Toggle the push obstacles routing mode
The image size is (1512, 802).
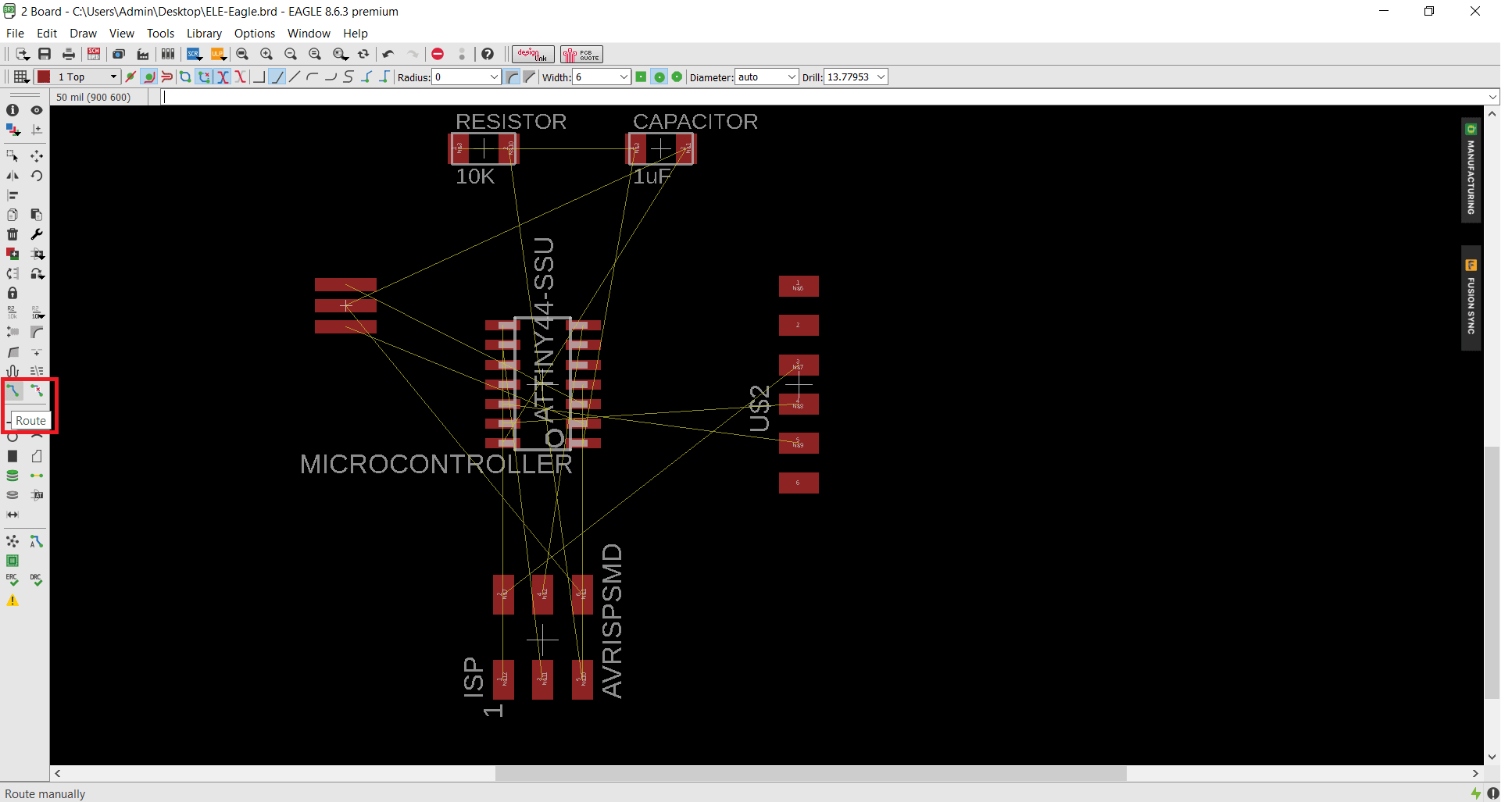pos(166,77)
